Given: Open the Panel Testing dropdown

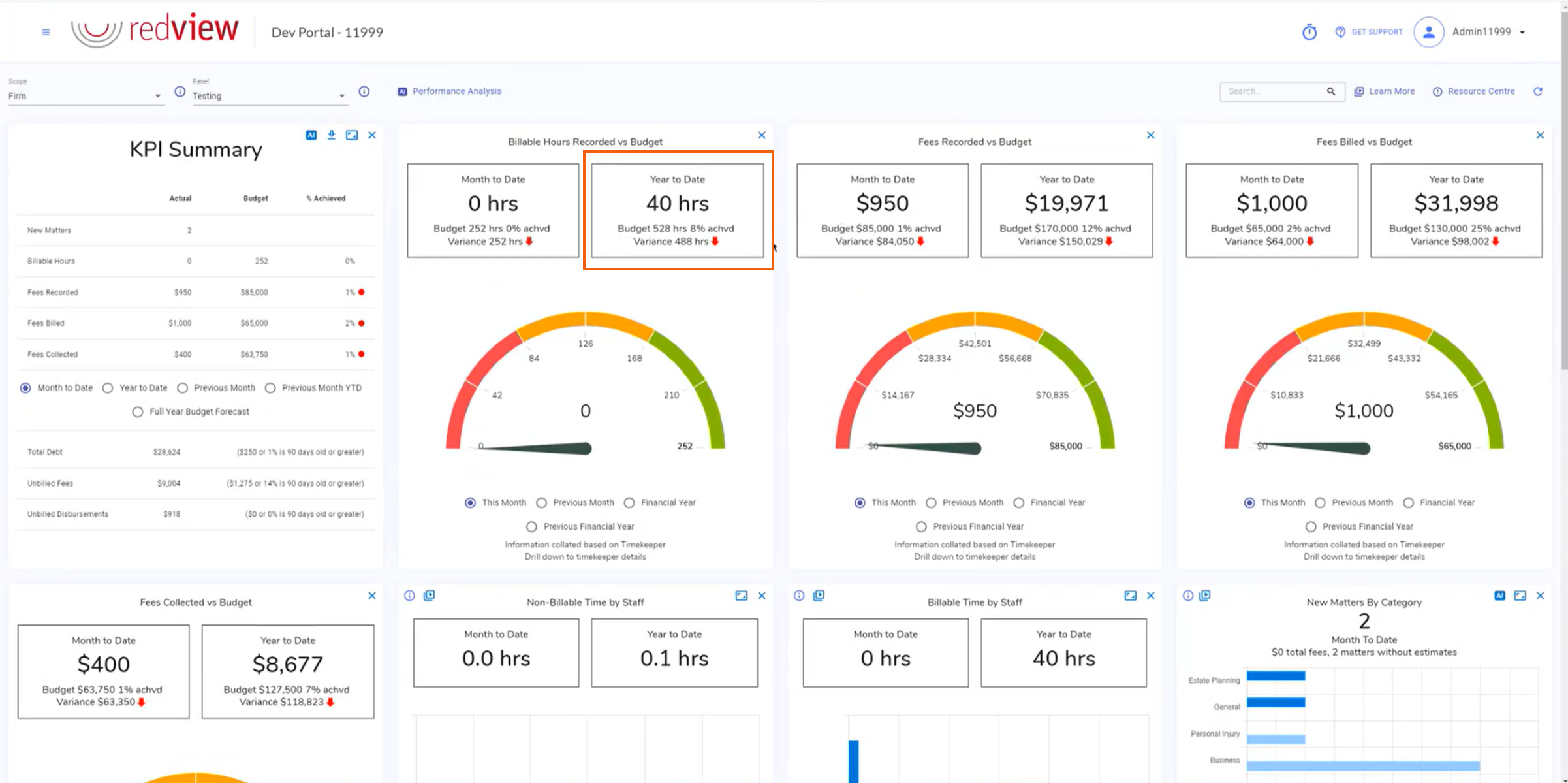Looking at the screenshot, I should [x=268, y=96].
